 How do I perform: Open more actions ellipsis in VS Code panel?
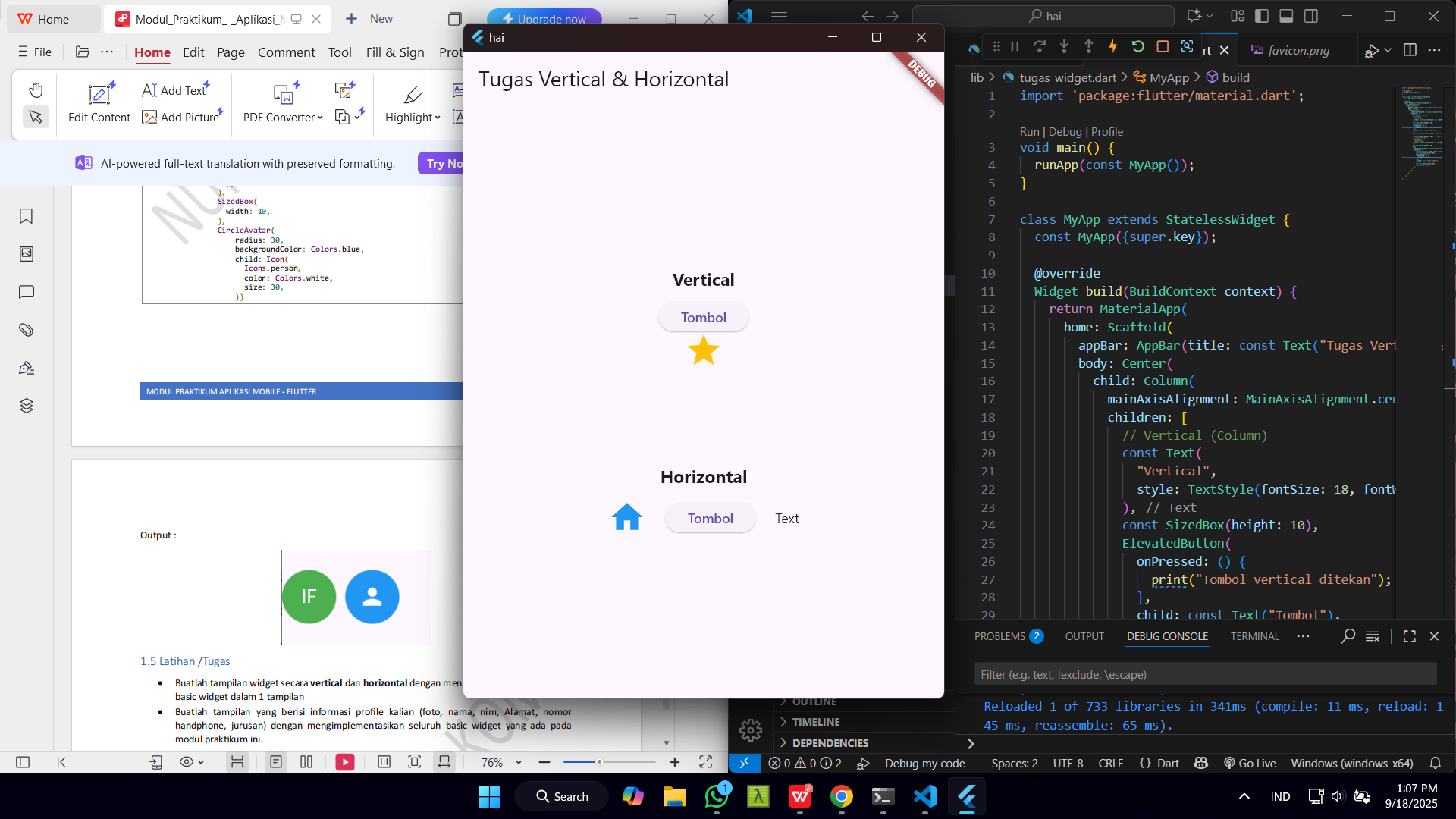point(1303,636)
